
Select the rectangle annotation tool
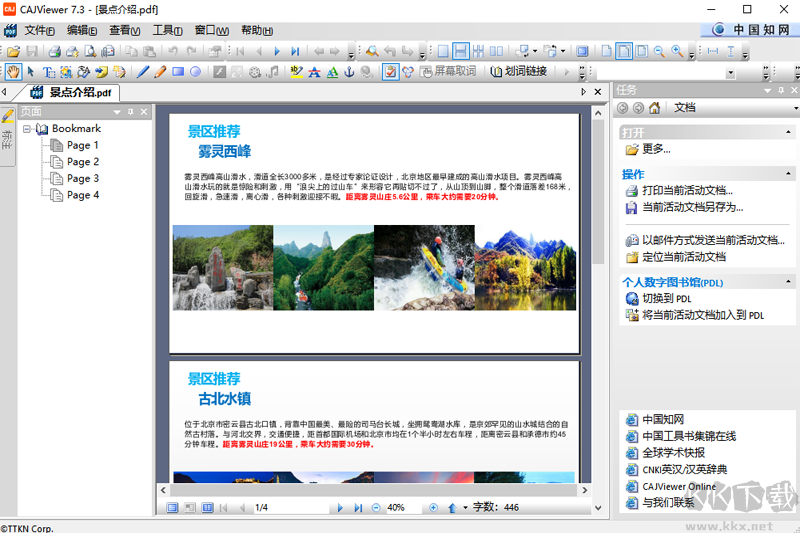pos(178,71)
